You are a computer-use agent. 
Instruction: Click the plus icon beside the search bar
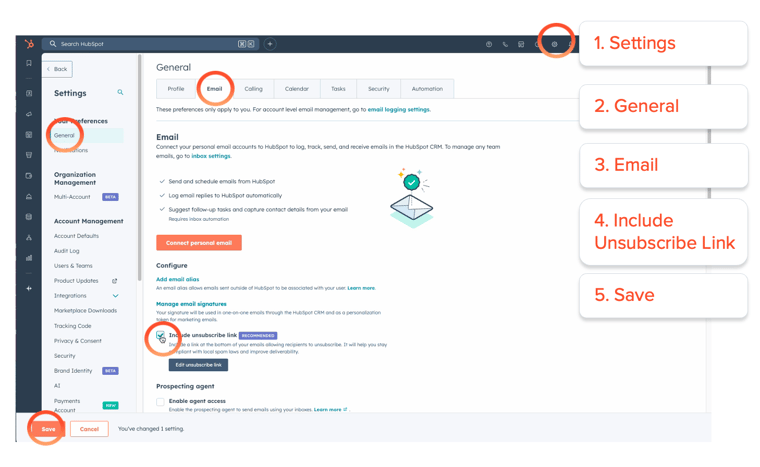[270, 44]
